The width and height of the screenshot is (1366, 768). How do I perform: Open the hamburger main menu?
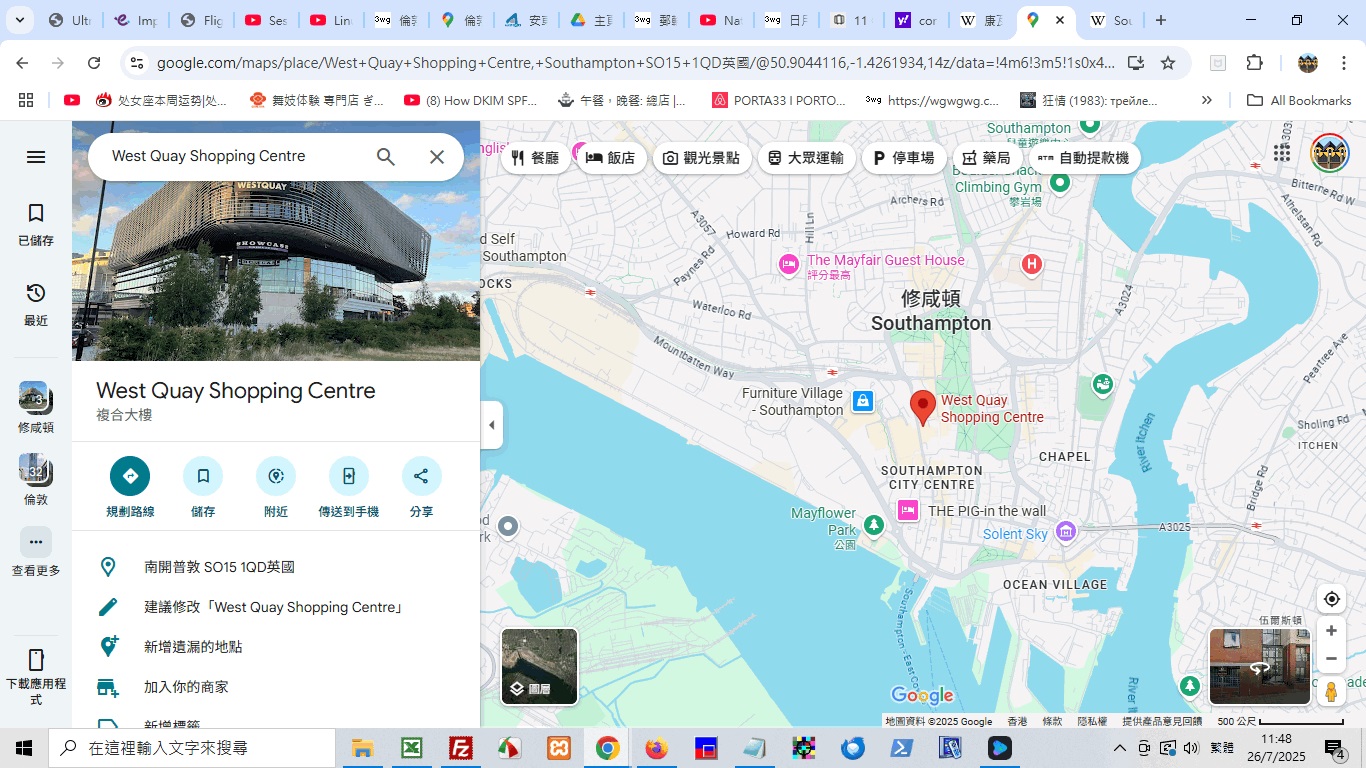pos(36,157)
